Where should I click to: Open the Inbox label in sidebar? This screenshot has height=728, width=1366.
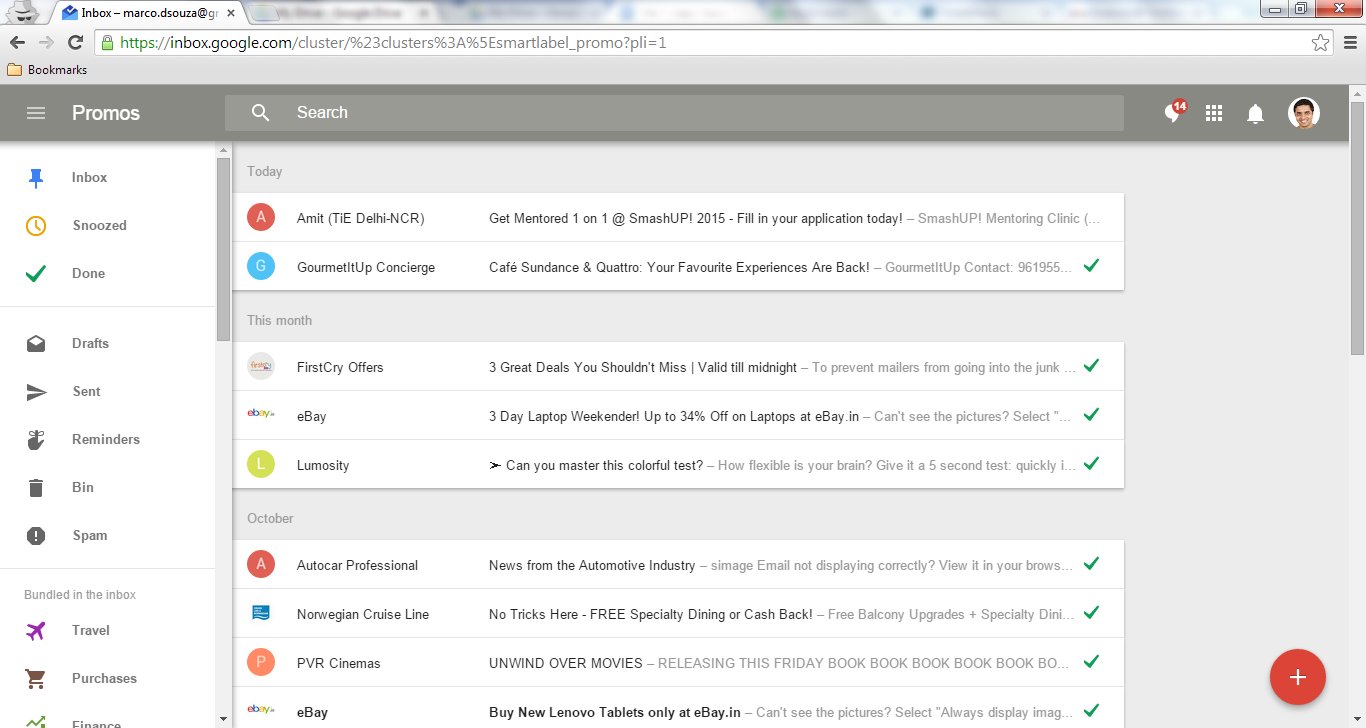89,177
